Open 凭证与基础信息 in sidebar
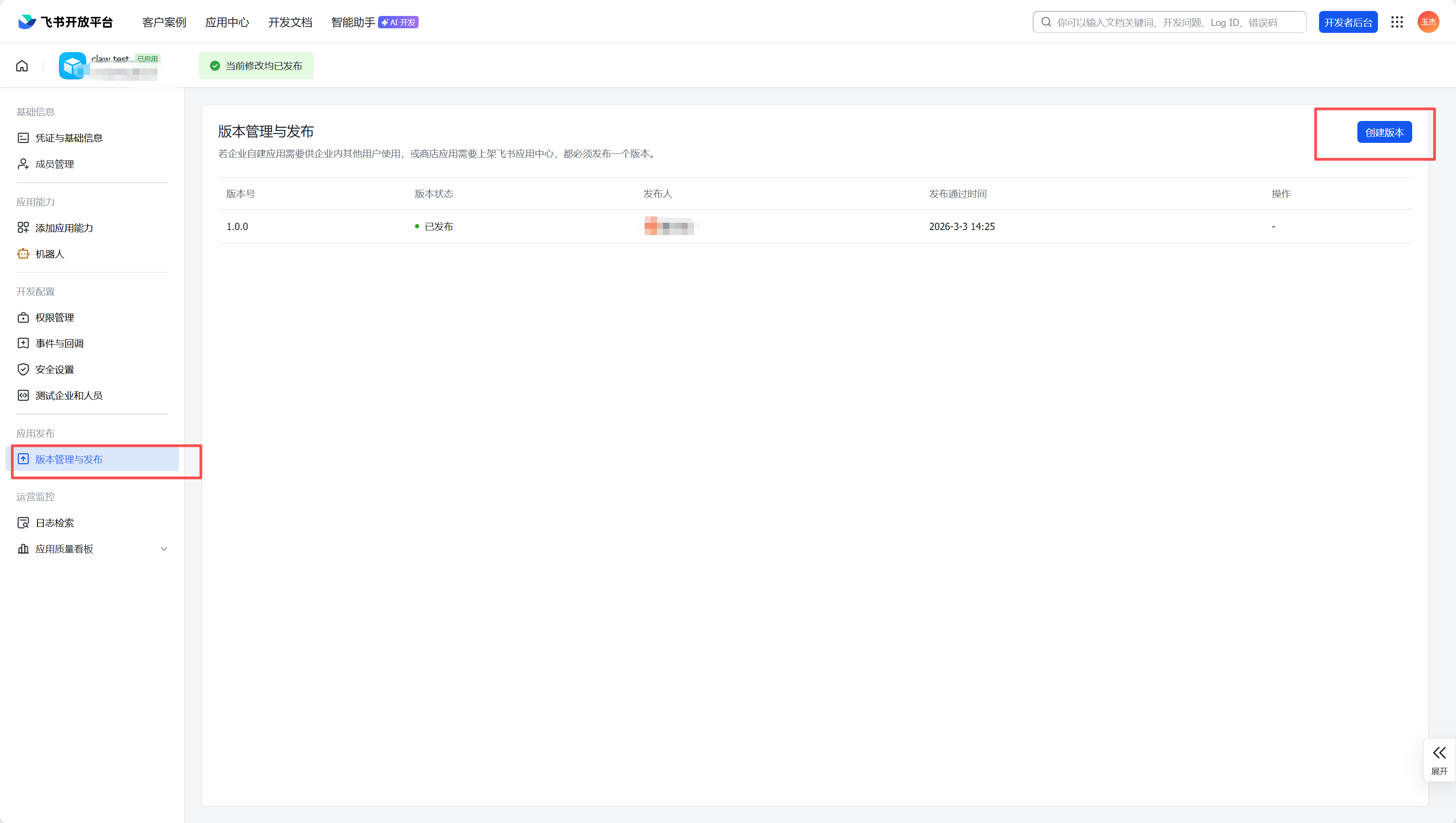Viewport: 1456px width, 823px height. (x=68, y=138)
